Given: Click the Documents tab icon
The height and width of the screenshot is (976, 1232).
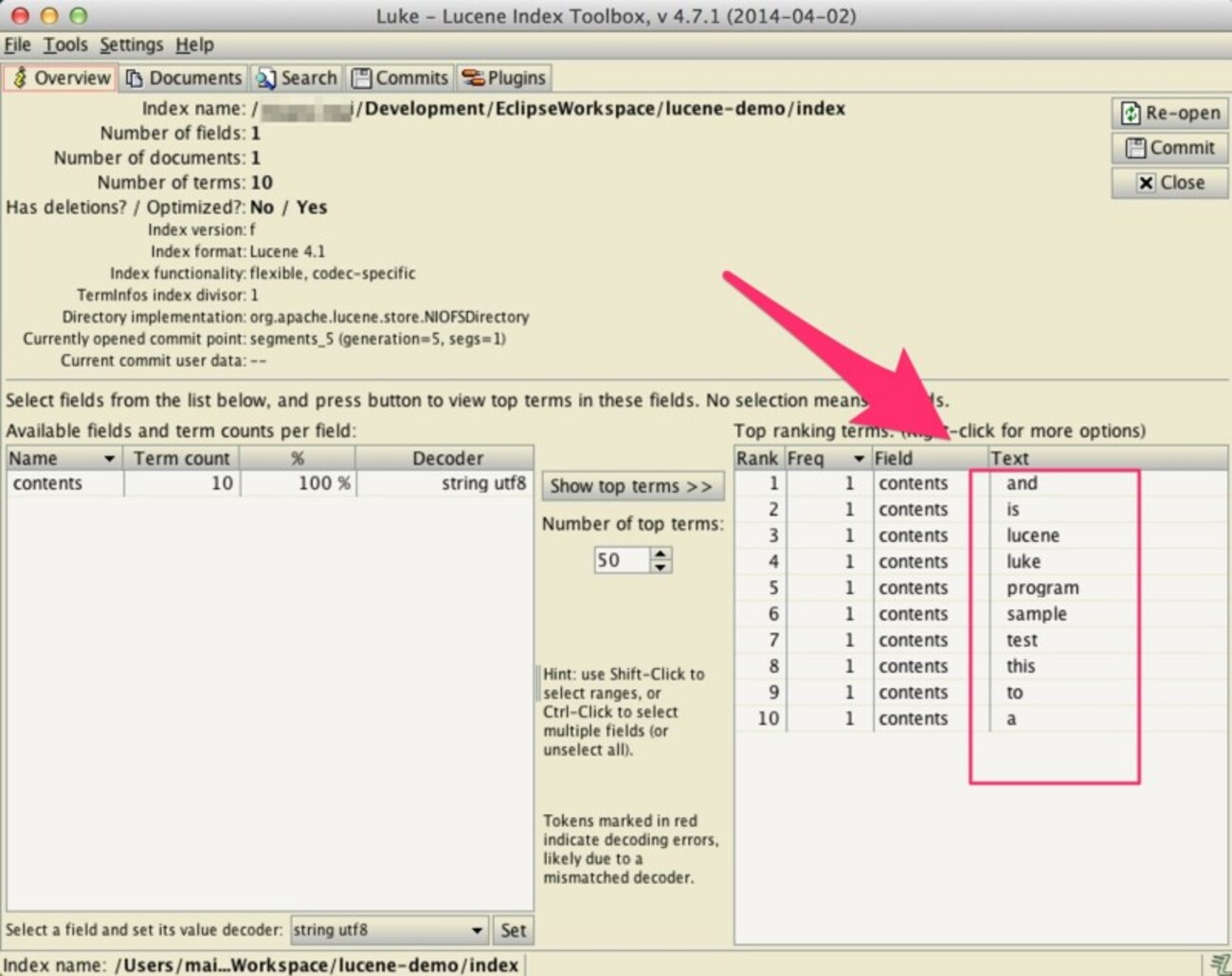Looking at the screenshot, I should click(135, 78).
